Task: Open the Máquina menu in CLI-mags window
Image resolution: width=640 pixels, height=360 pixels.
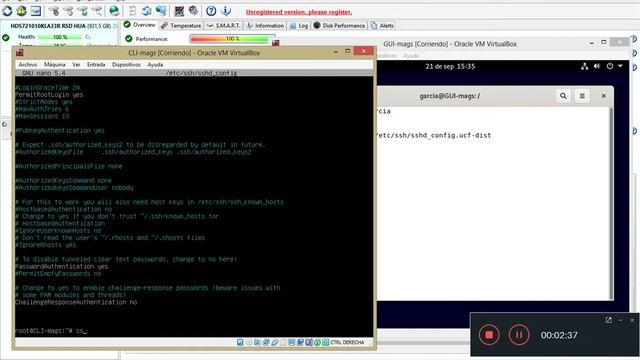Action: tap(55, 64)
